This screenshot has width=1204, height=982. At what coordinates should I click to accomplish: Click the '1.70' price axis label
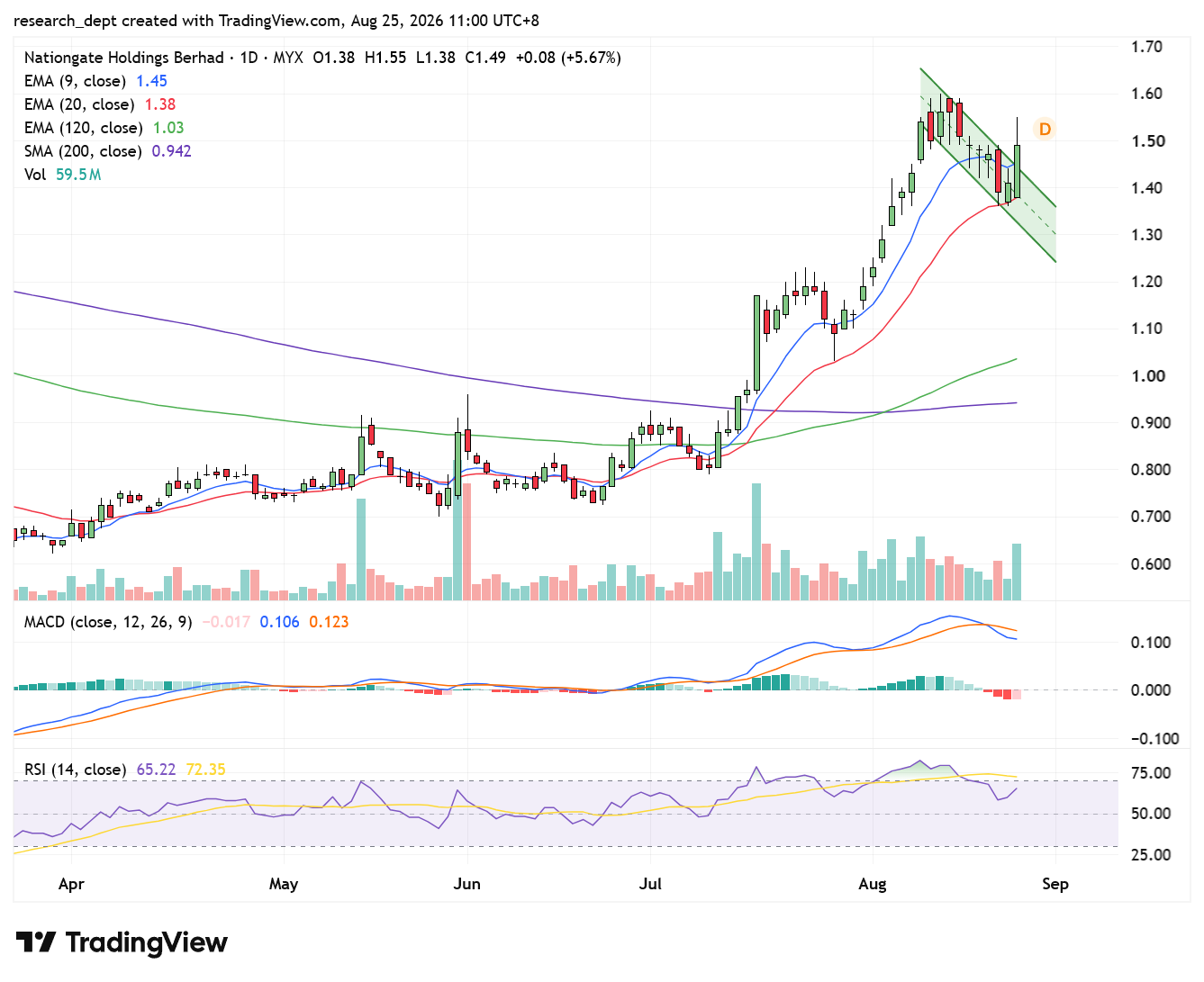pos(1146,47)
